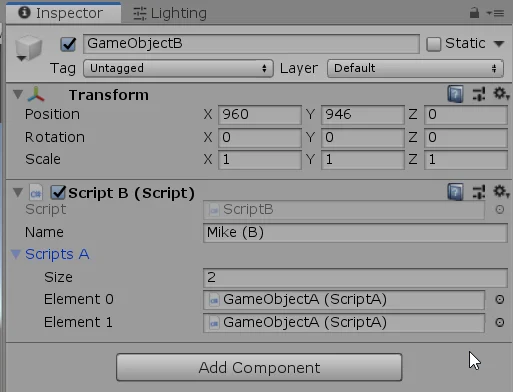Edit Position Y value 946

tap(363, 115)
